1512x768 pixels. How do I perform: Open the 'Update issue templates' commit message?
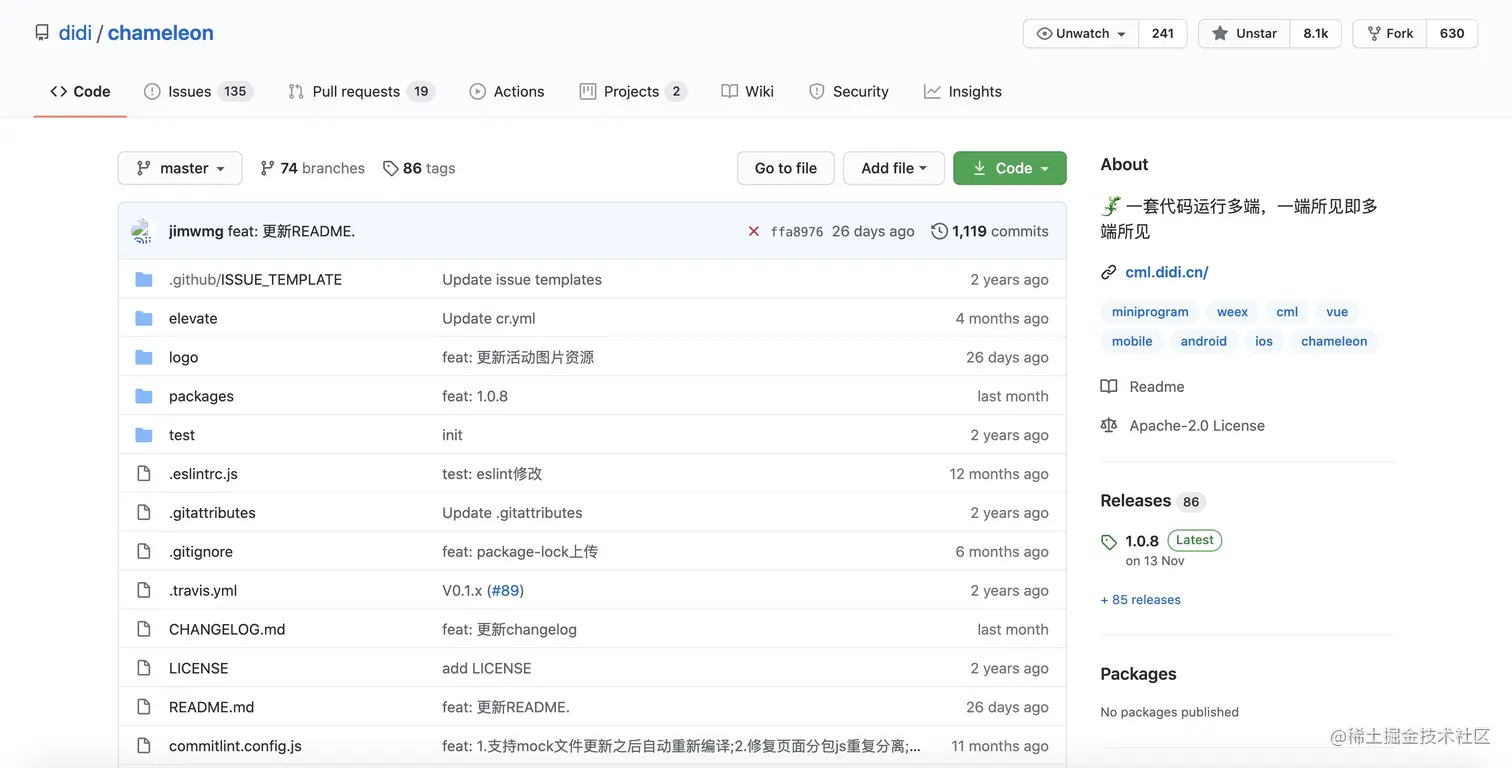(522, 279)
